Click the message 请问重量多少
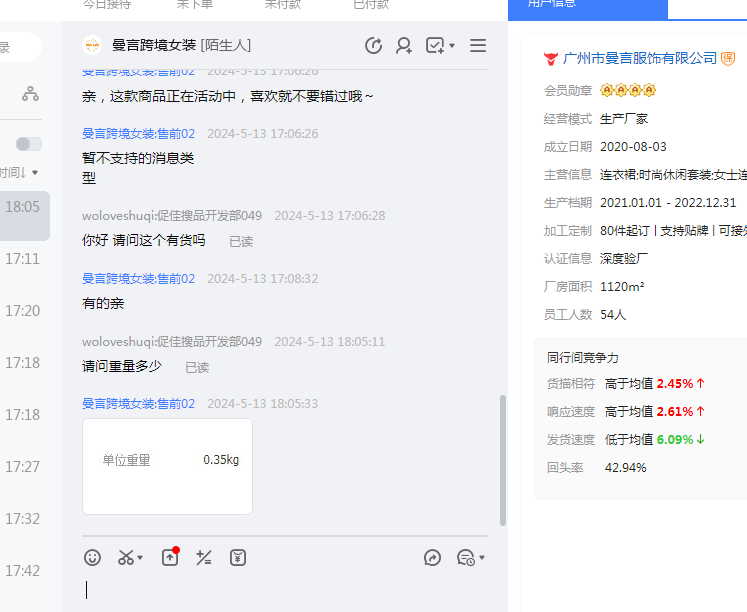 (x=122, y=366)
